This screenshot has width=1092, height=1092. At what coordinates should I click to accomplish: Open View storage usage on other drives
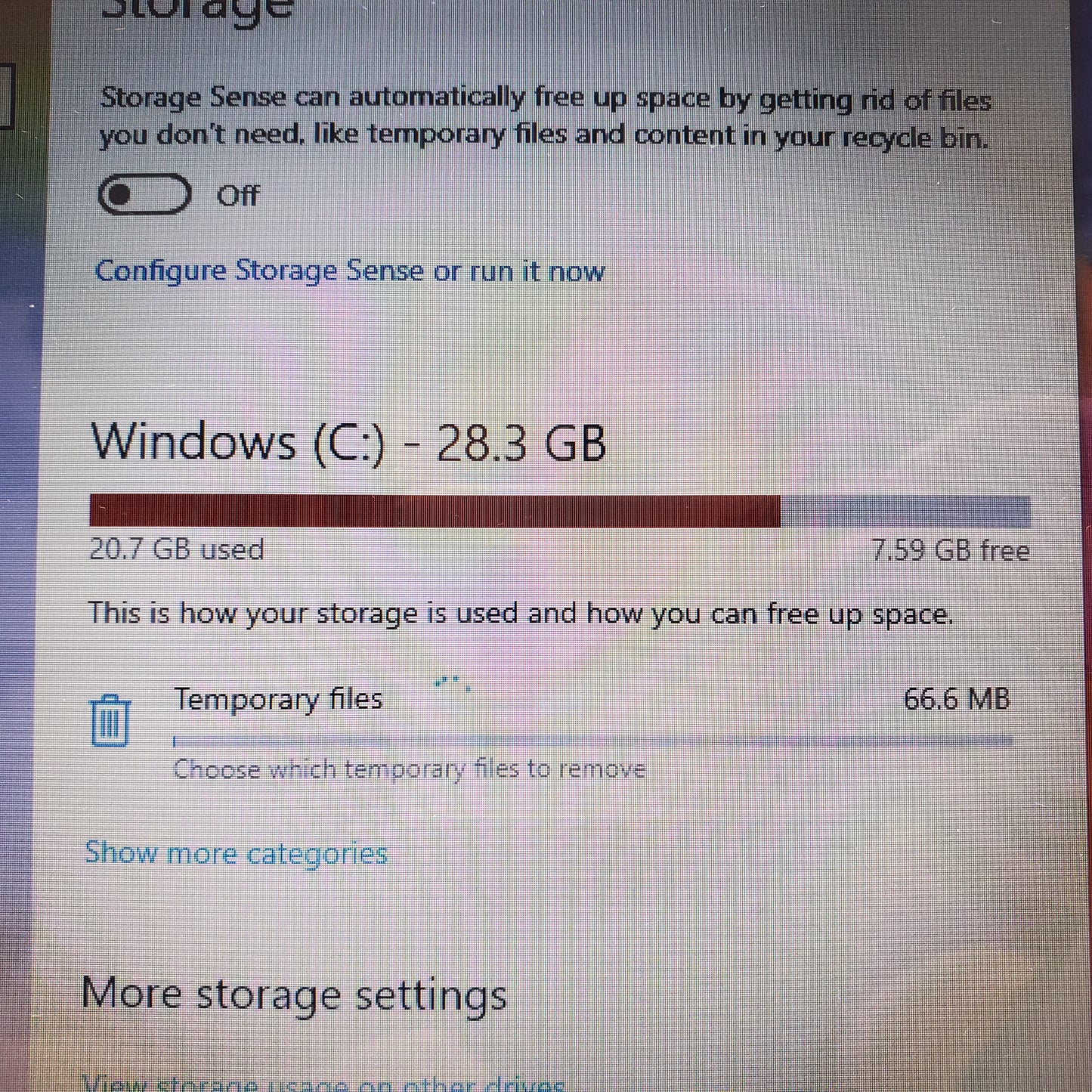(x=323, y=1085)
